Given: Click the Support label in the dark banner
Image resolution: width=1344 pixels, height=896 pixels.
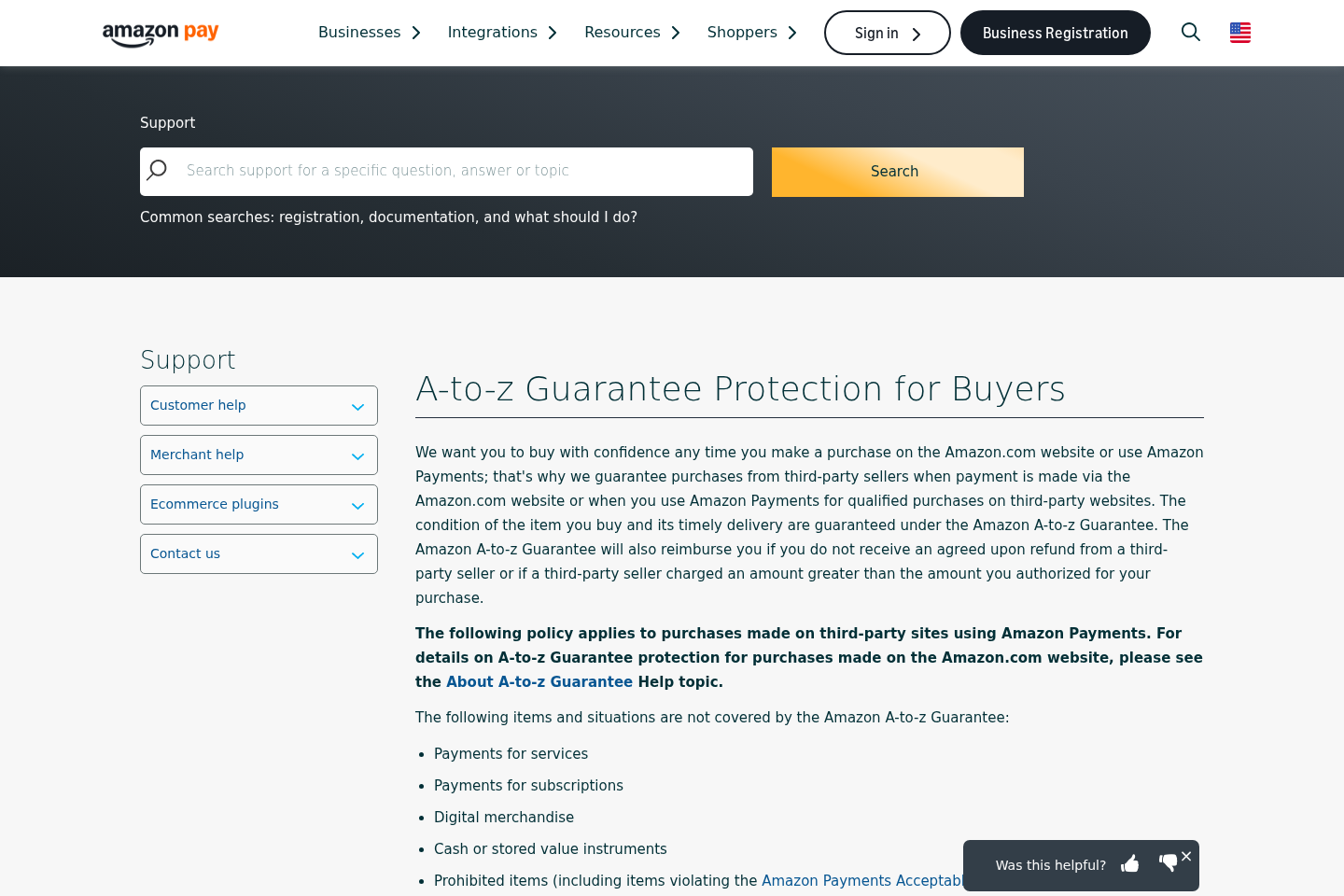Looking at the screenshot, I should (167, 123).
